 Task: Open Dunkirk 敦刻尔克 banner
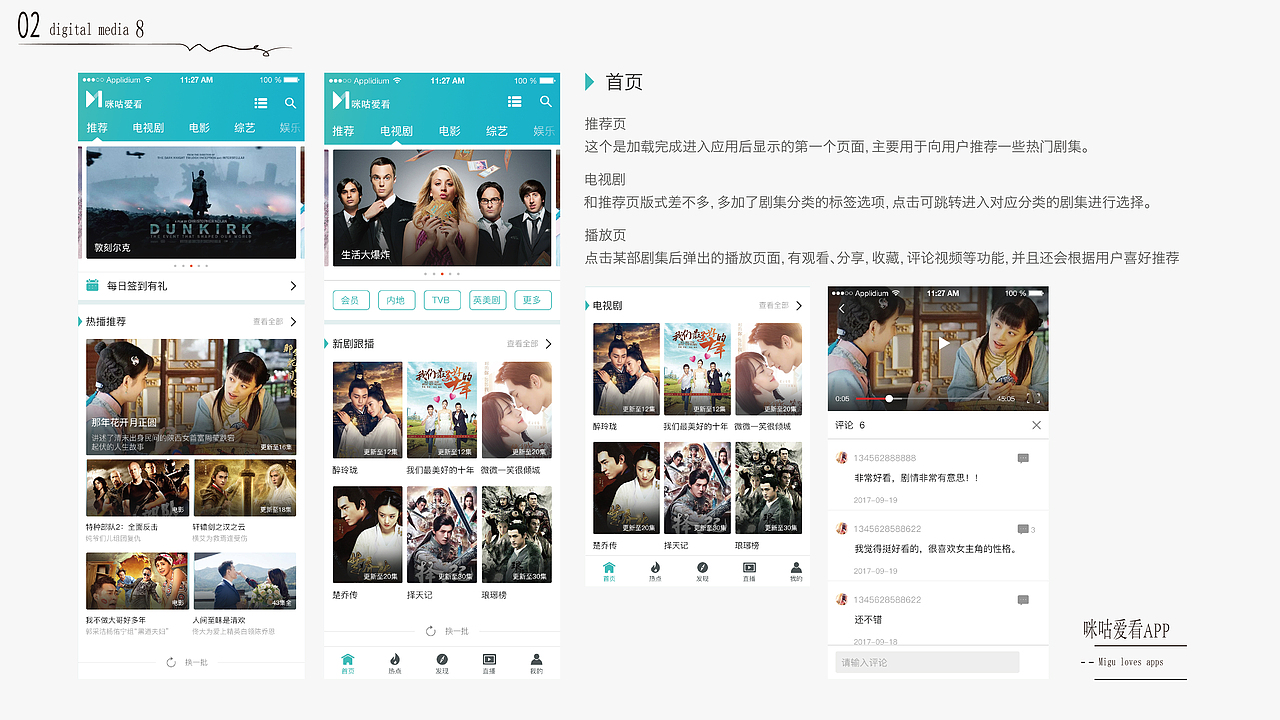point(191,203)
